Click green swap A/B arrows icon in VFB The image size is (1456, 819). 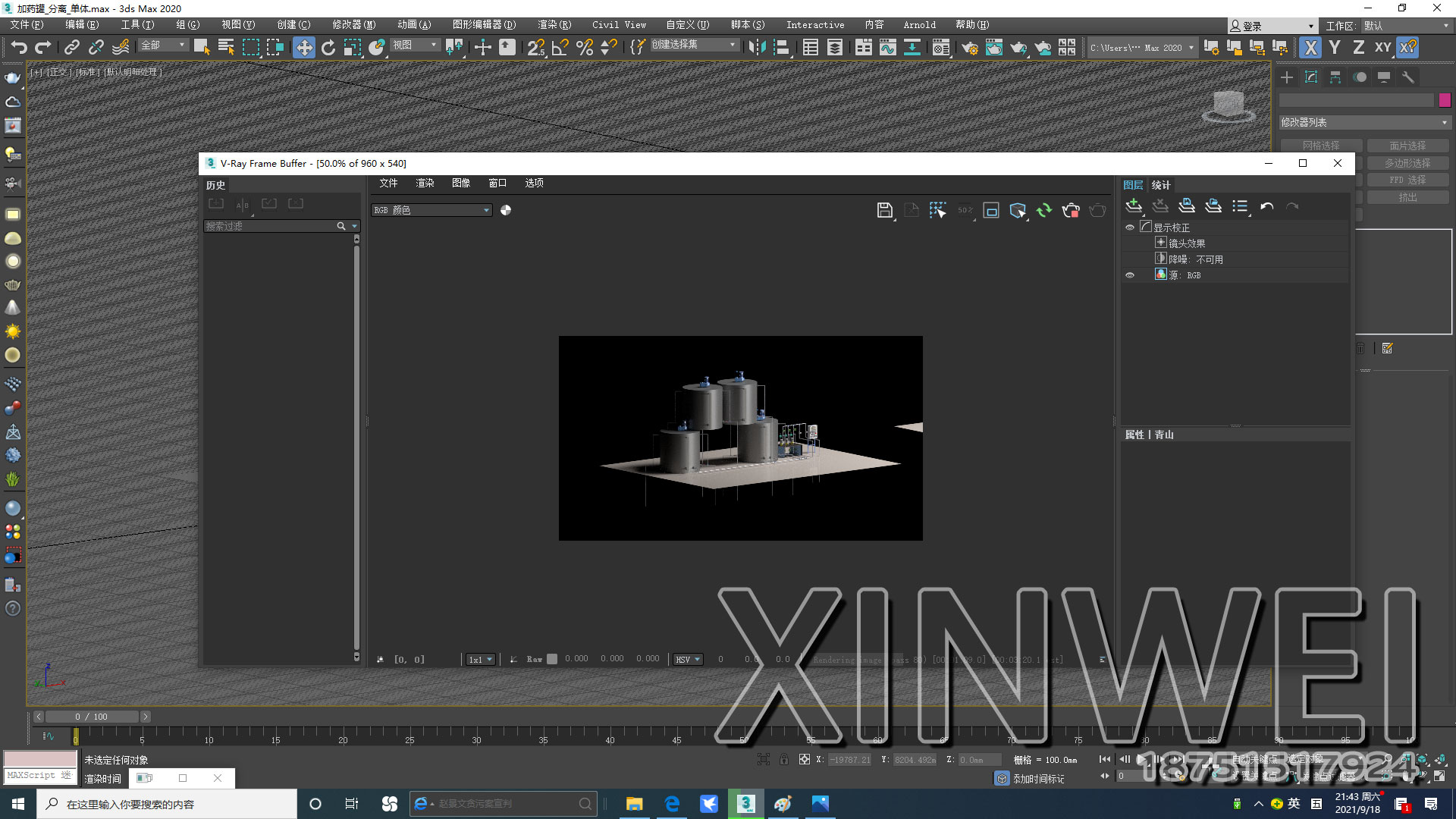pyautogui.click(x=1044, y=210)
